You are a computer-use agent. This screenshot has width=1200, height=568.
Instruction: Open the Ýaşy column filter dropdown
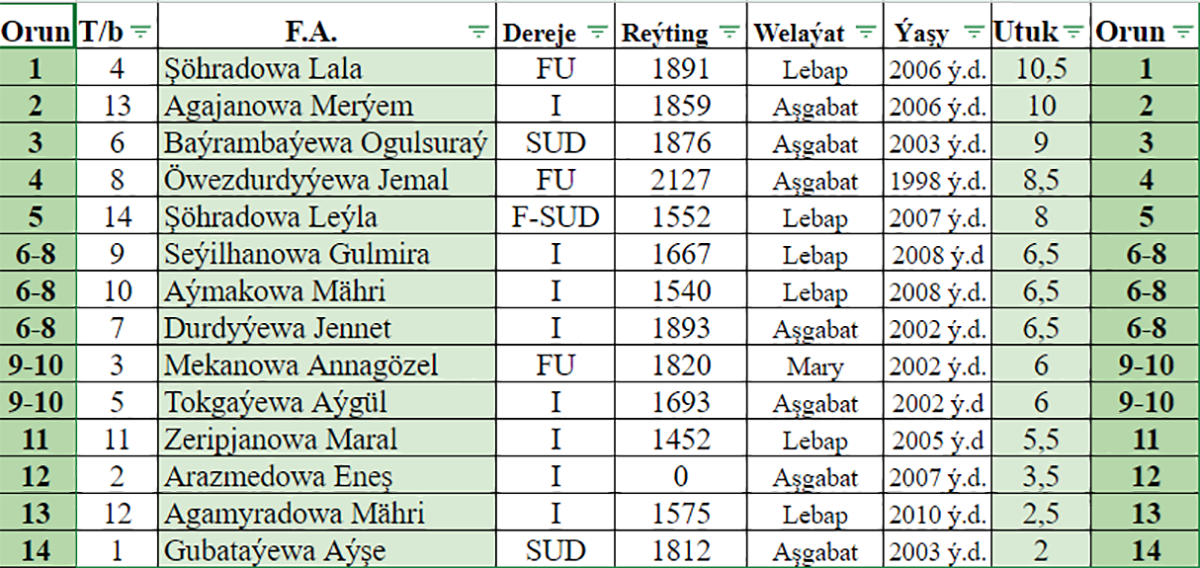(x=973, y=33)
